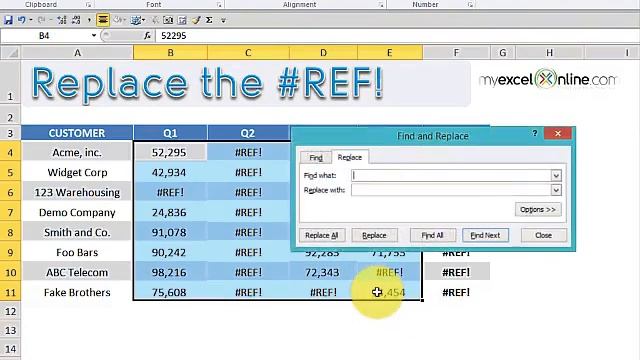
Task: Click the Replace with input field
Action: [x=451, y=190]
